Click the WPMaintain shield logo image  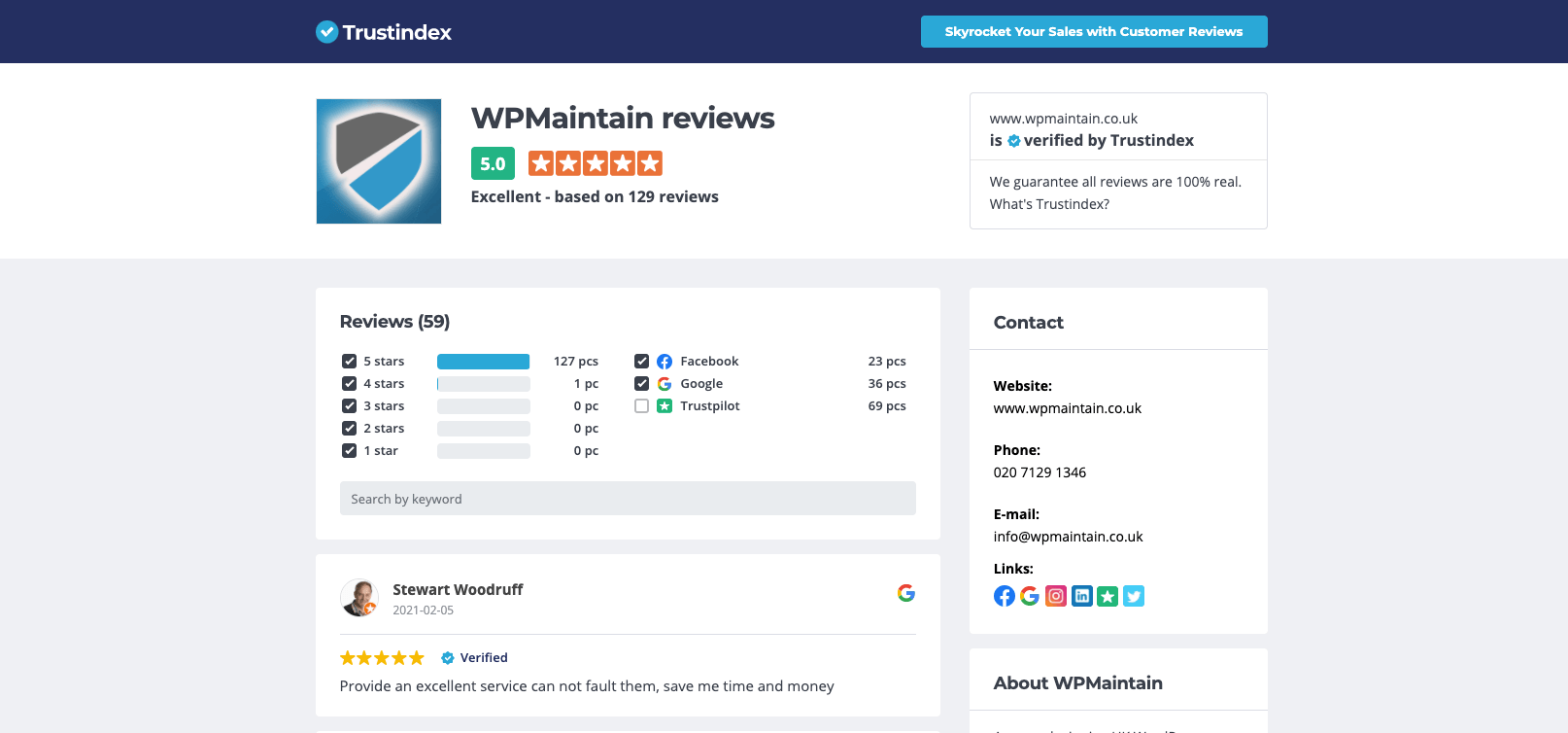pos(379,161)
